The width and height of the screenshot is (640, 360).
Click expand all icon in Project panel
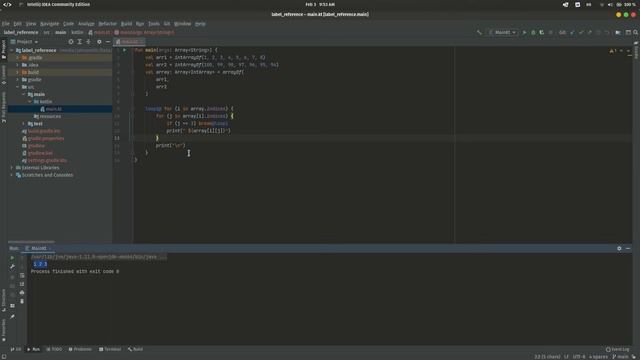[x=80, y=42]
